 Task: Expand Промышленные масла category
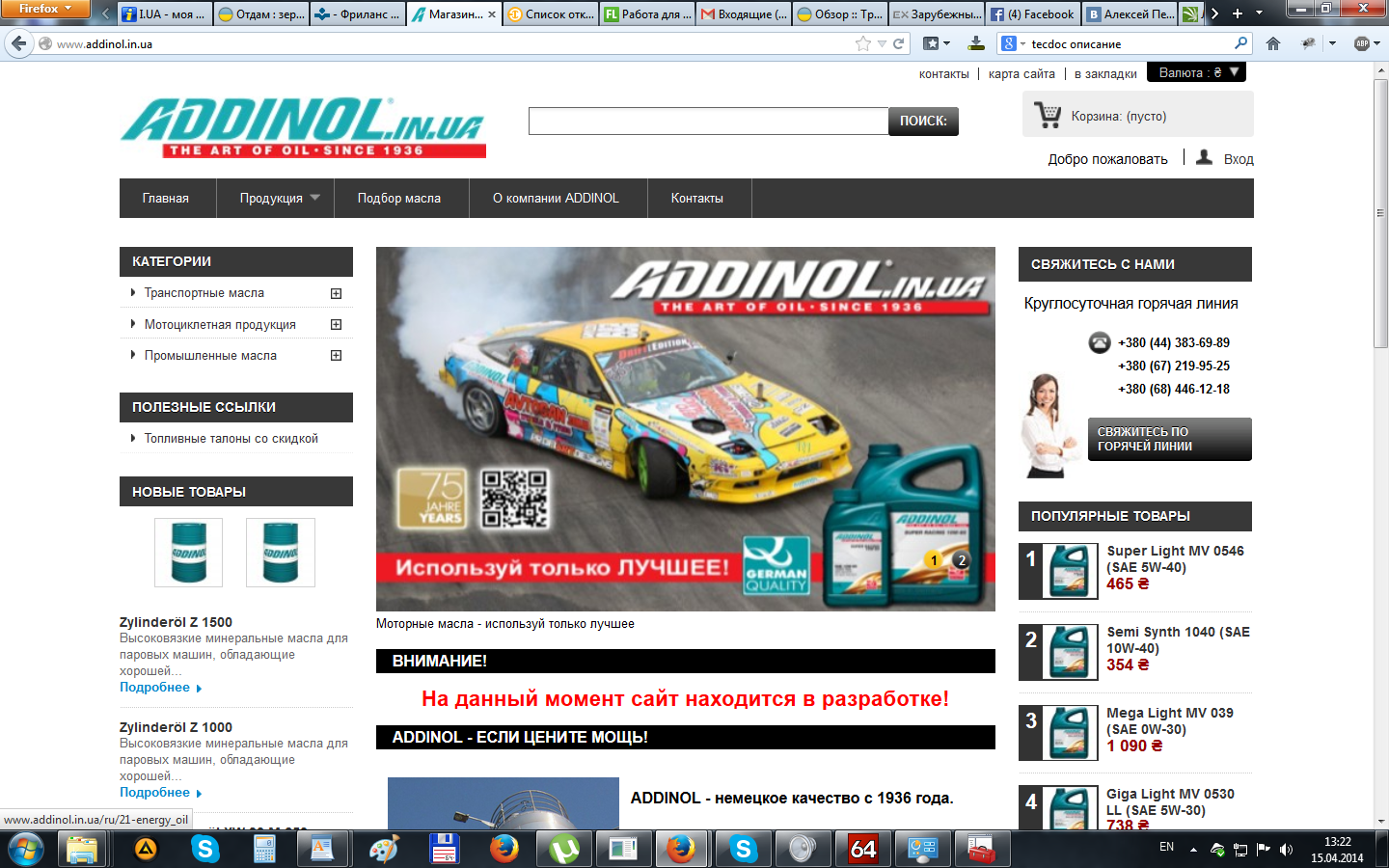336,356
